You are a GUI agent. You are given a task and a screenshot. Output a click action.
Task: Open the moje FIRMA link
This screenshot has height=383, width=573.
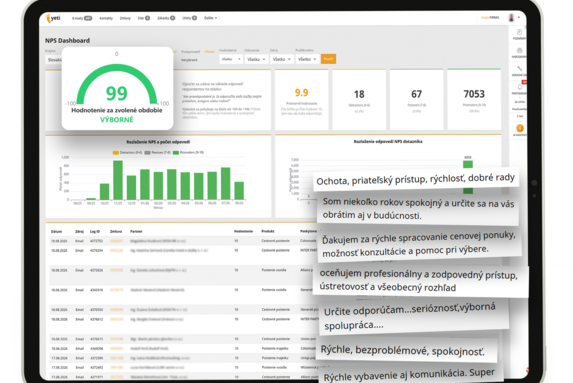[x=490, y=17]
